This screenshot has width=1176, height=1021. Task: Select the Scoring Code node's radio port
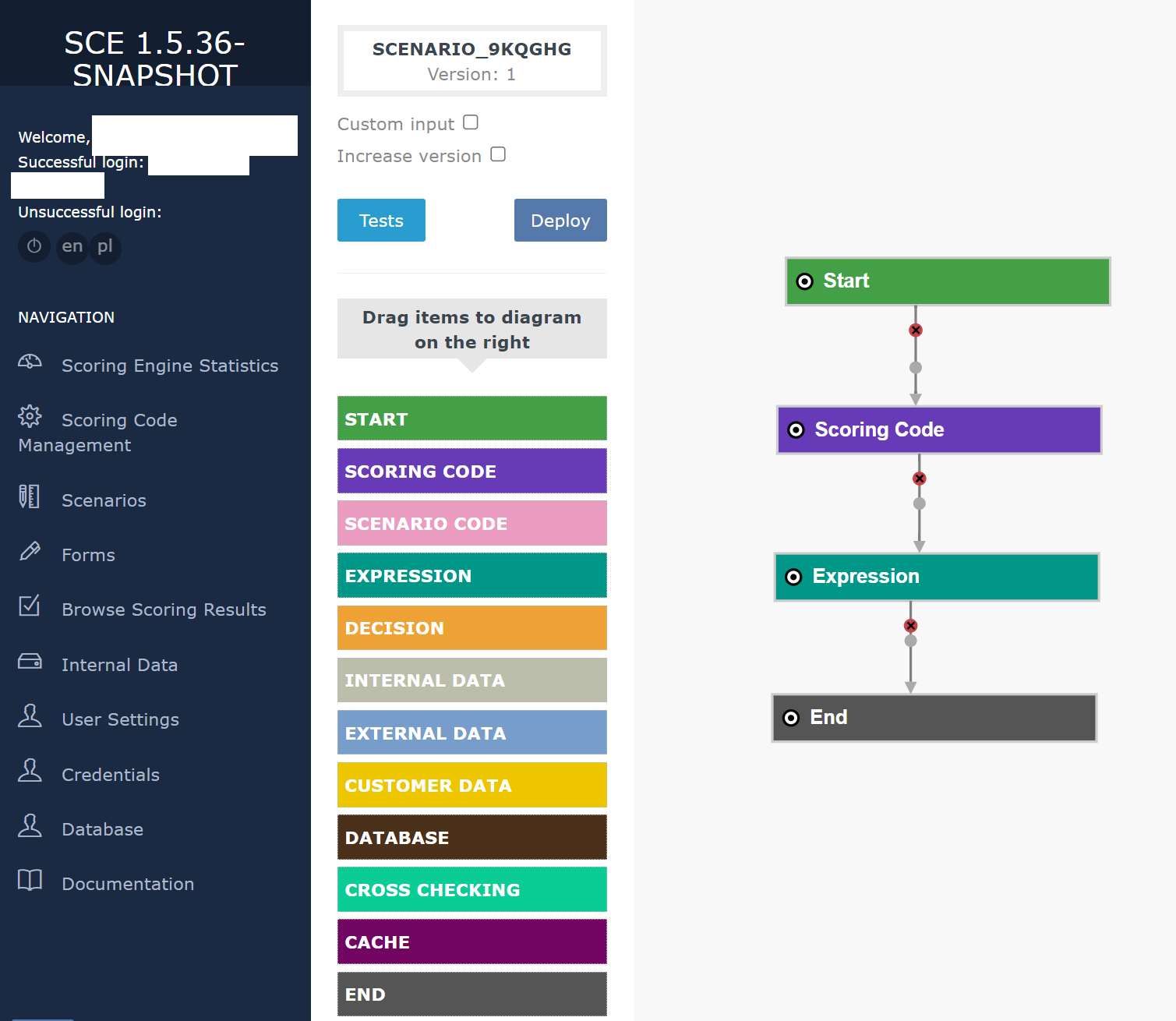pos(796,430)
